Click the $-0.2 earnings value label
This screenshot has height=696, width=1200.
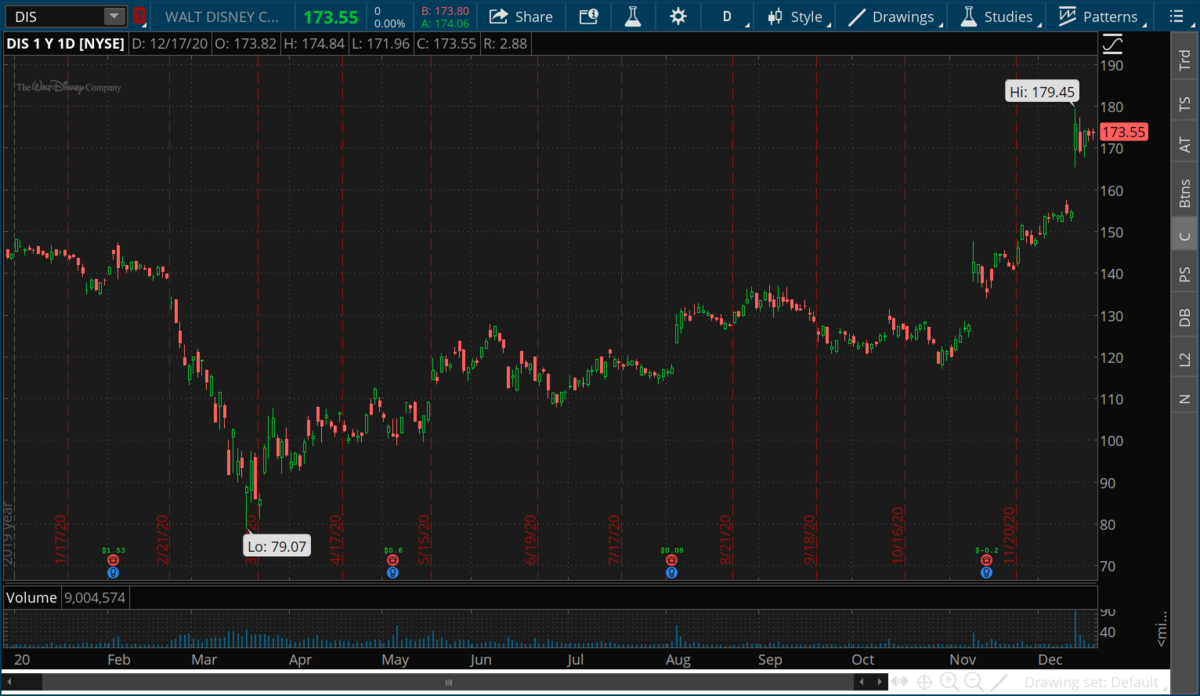click(x=987, y=550)
